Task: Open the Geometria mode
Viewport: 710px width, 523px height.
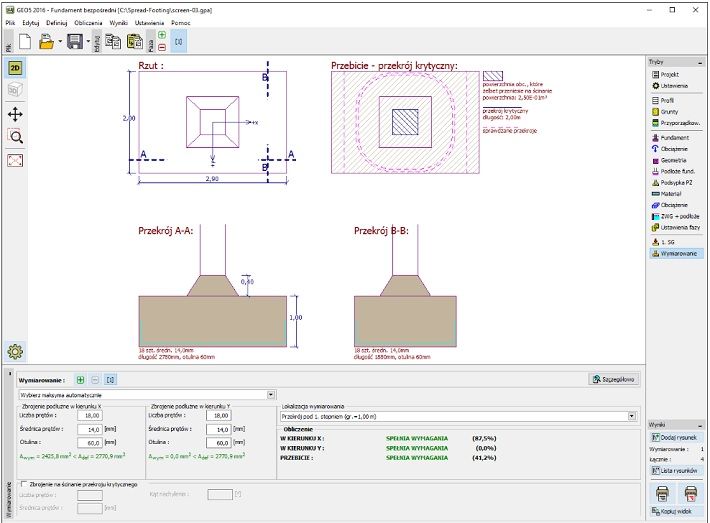Action: click(x=676, y=160)
